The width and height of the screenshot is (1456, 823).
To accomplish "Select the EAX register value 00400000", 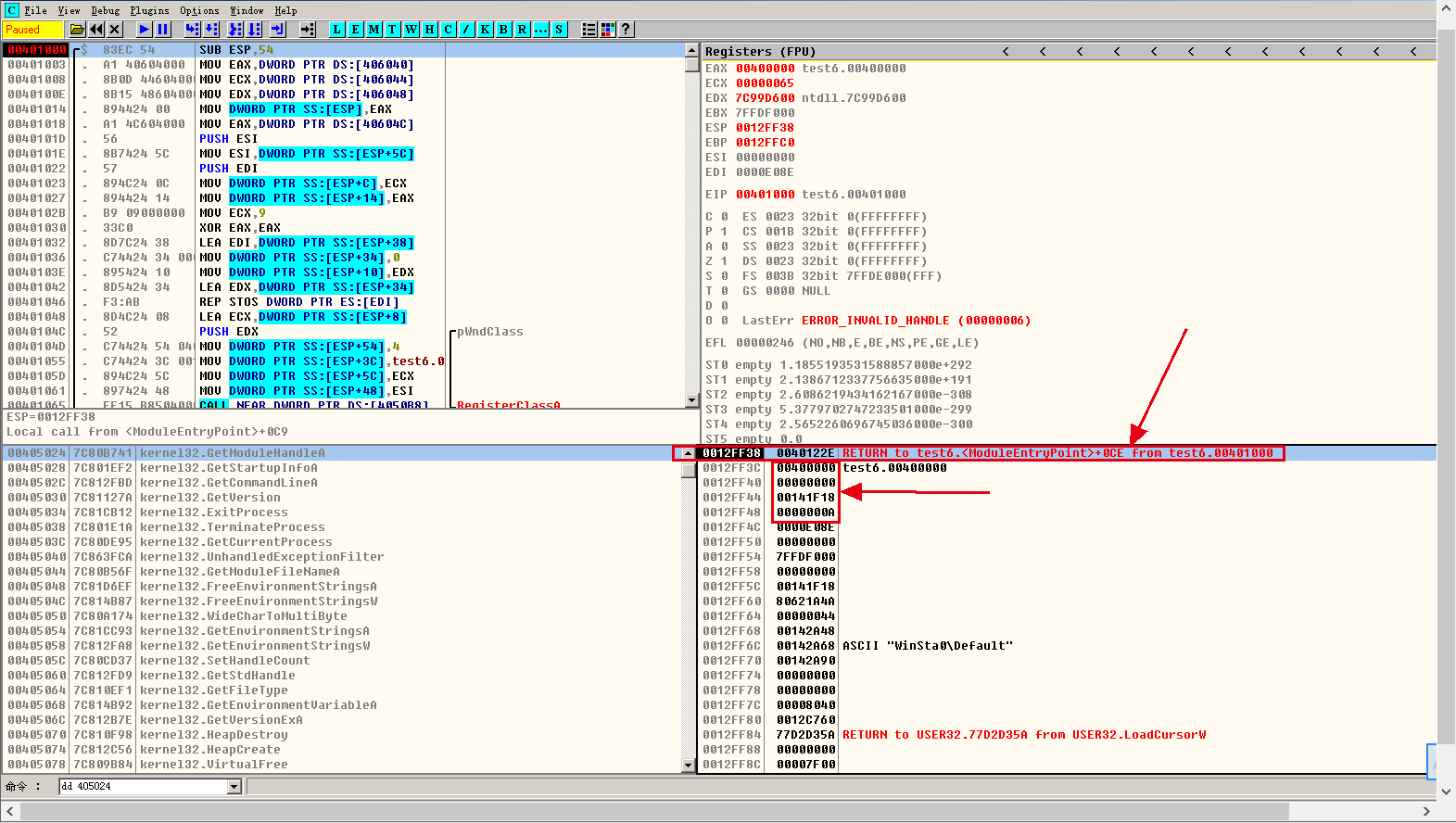I will (766, 69).
